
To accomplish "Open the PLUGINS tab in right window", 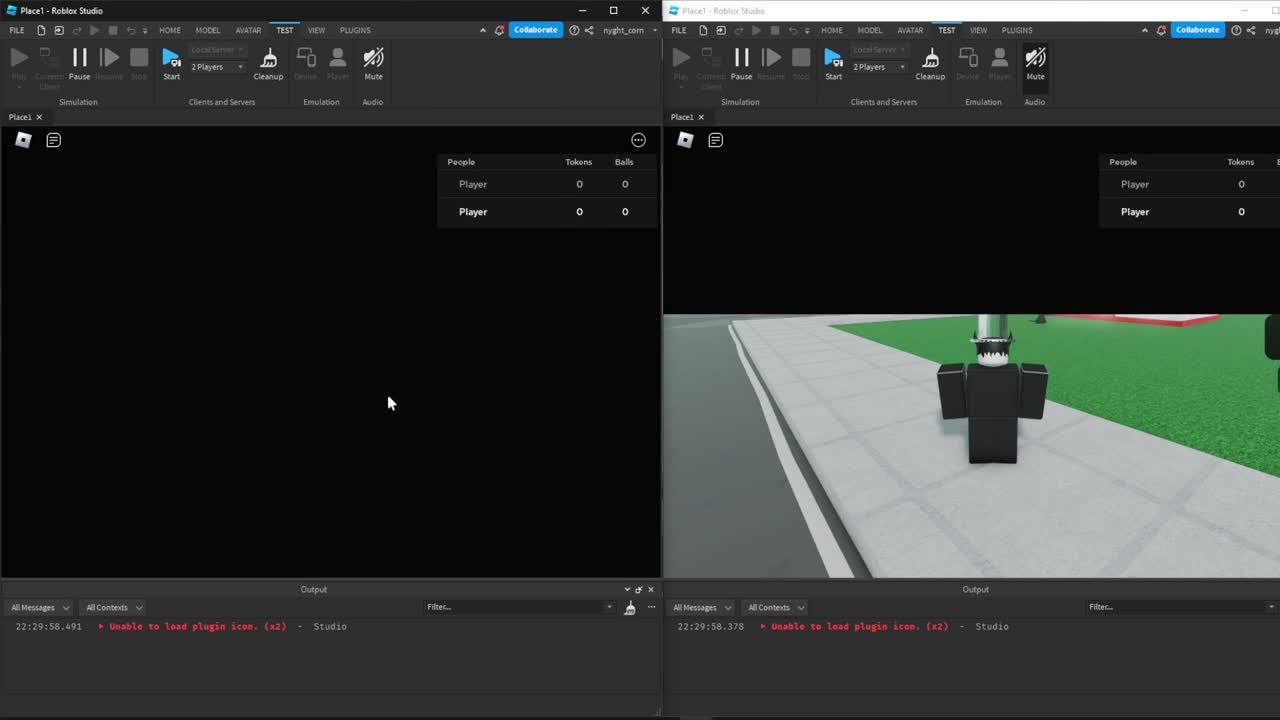I will coord(1017,30).
